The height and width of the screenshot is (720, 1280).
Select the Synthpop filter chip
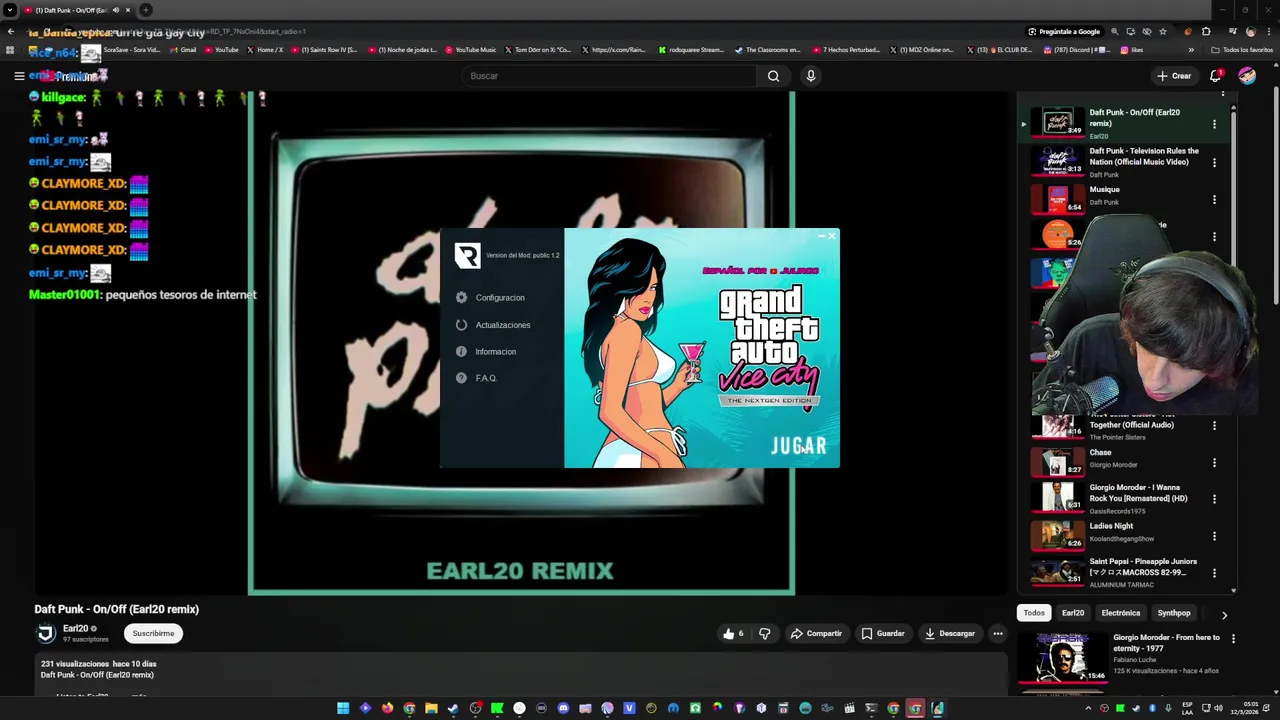pos(1174,613)
